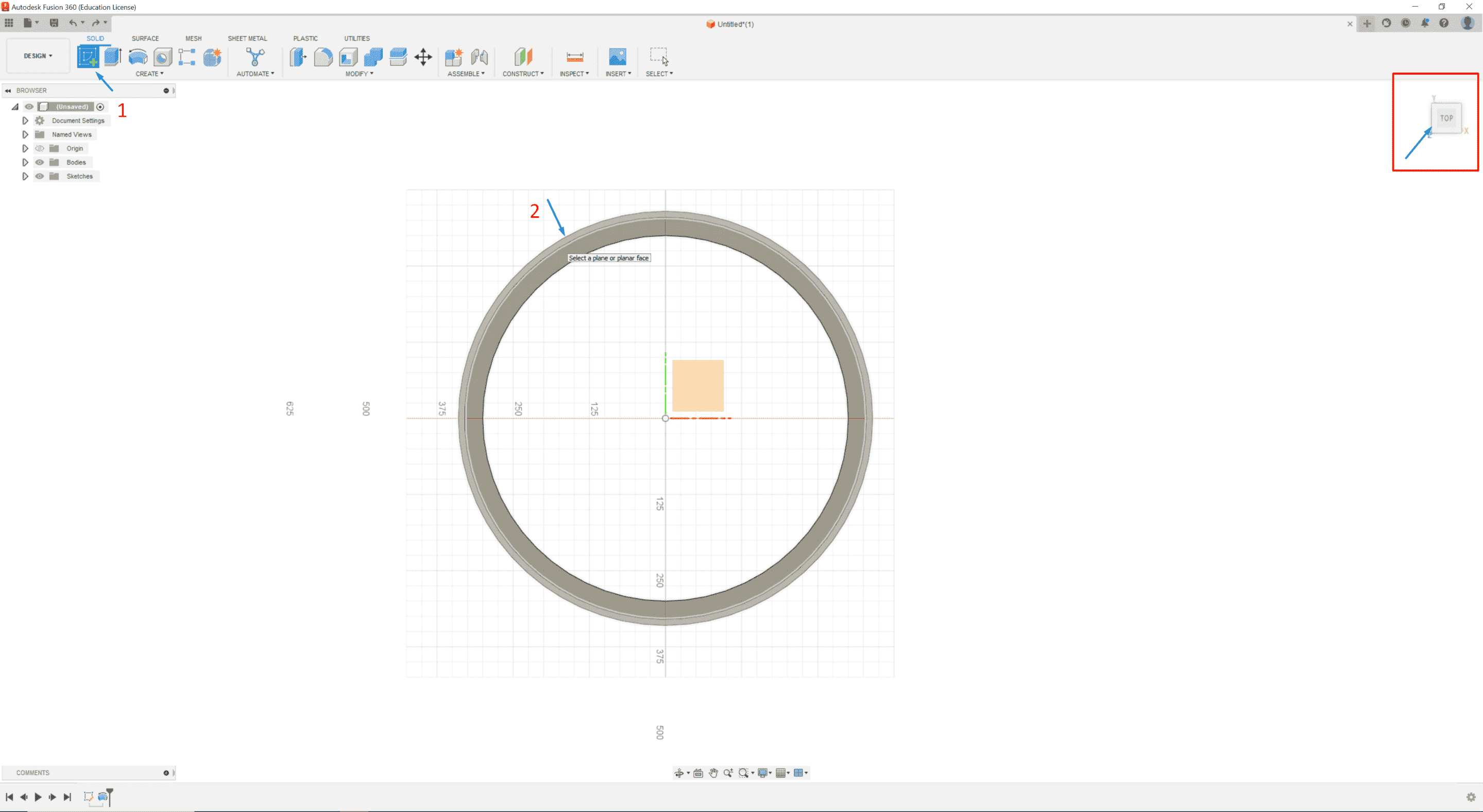
Task: Open the extensions refresh icon
Action: tap(1386, 23)
